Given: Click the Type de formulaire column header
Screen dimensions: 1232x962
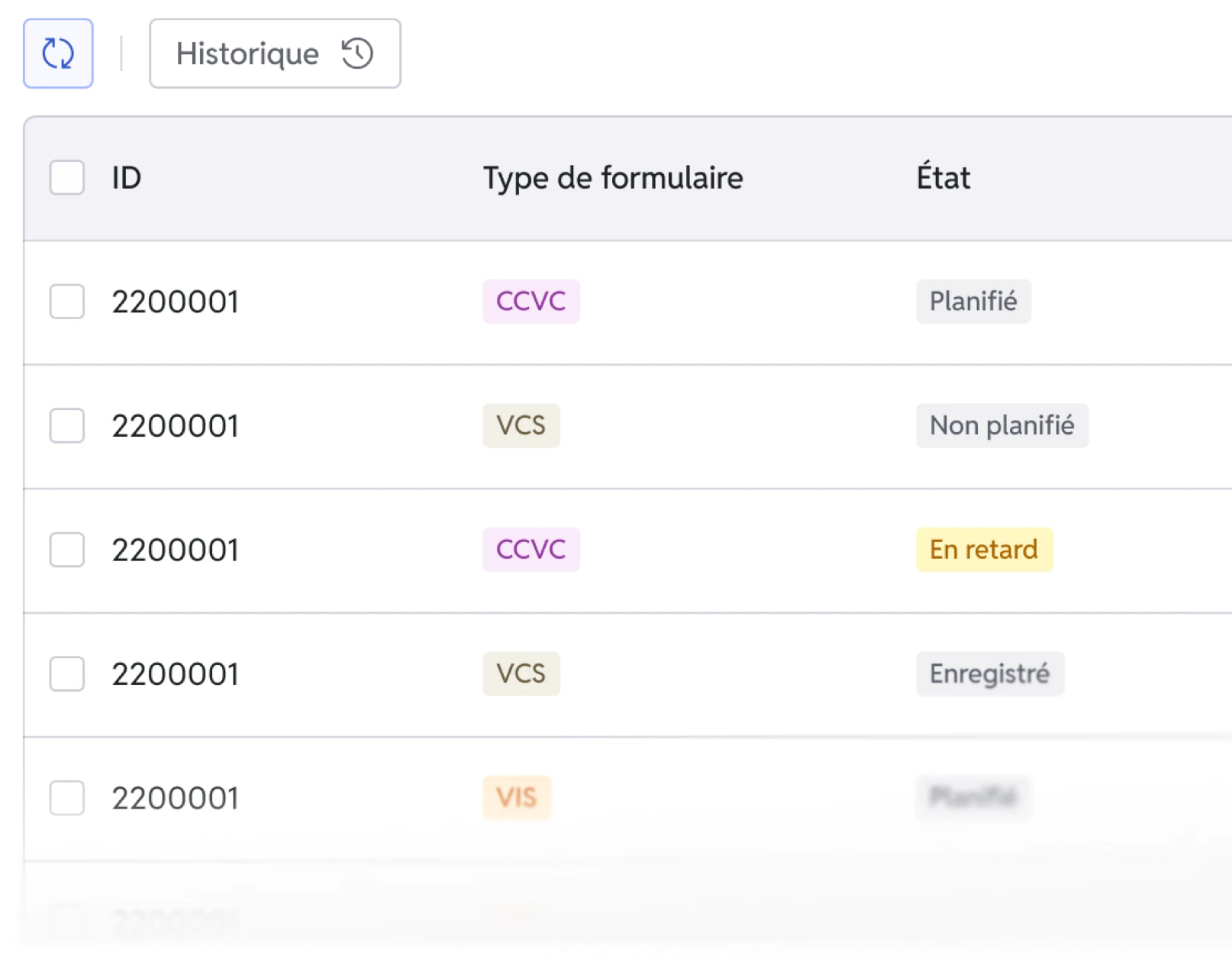Looking at the screenshot, I should 613,178.
